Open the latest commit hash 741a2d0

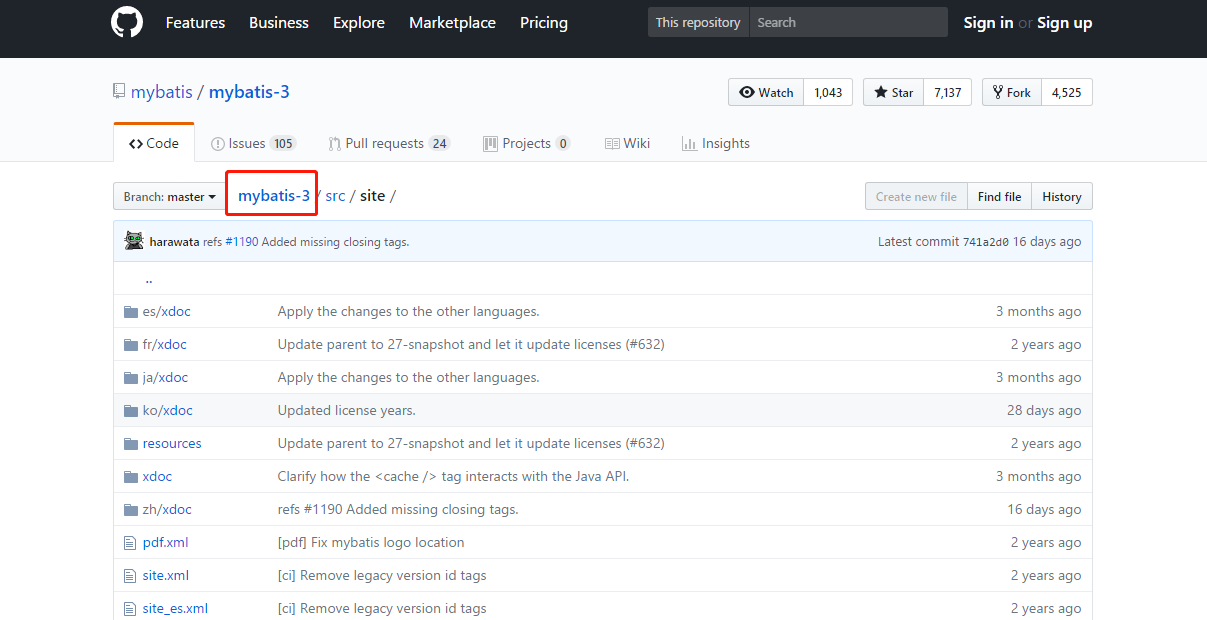tap(985, 242)
